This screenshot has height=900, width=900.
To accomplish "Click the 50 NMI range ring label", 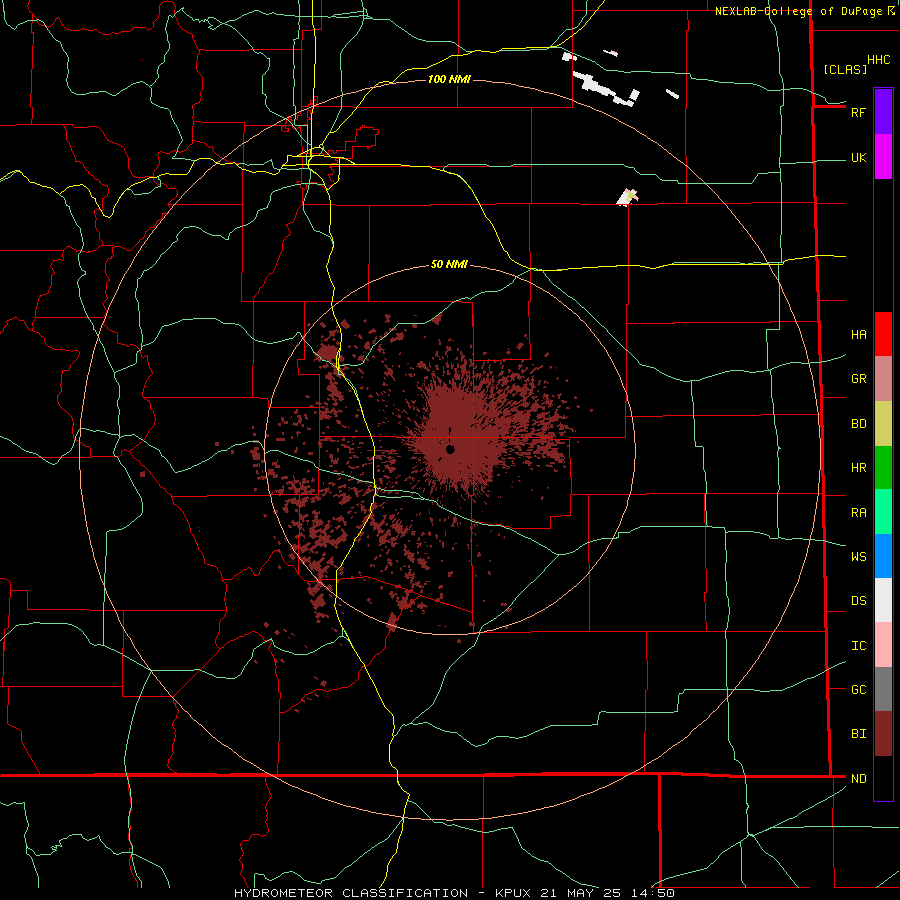I will [x=449, y=265].
